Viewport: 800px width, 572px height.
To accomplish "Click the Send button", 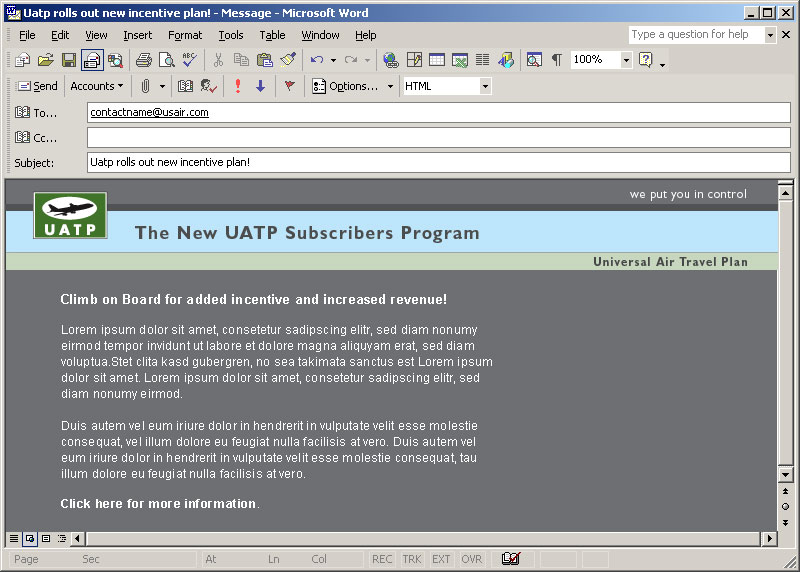I will click(x=37, y=86).
